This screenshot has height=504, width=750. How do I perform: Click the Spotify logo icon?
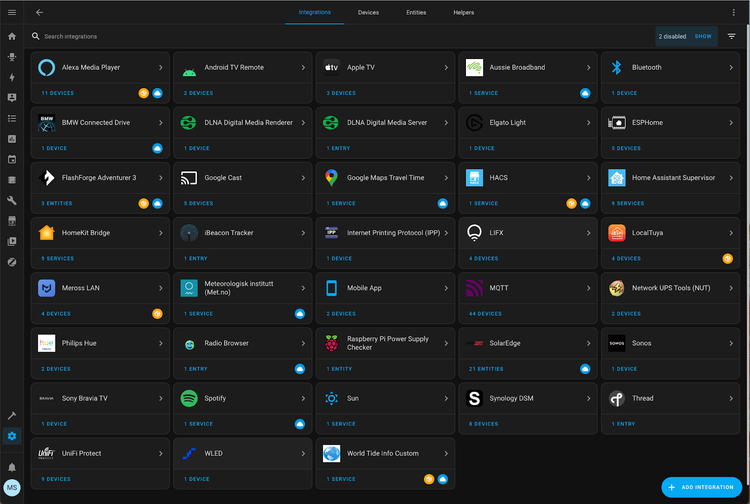189,398
